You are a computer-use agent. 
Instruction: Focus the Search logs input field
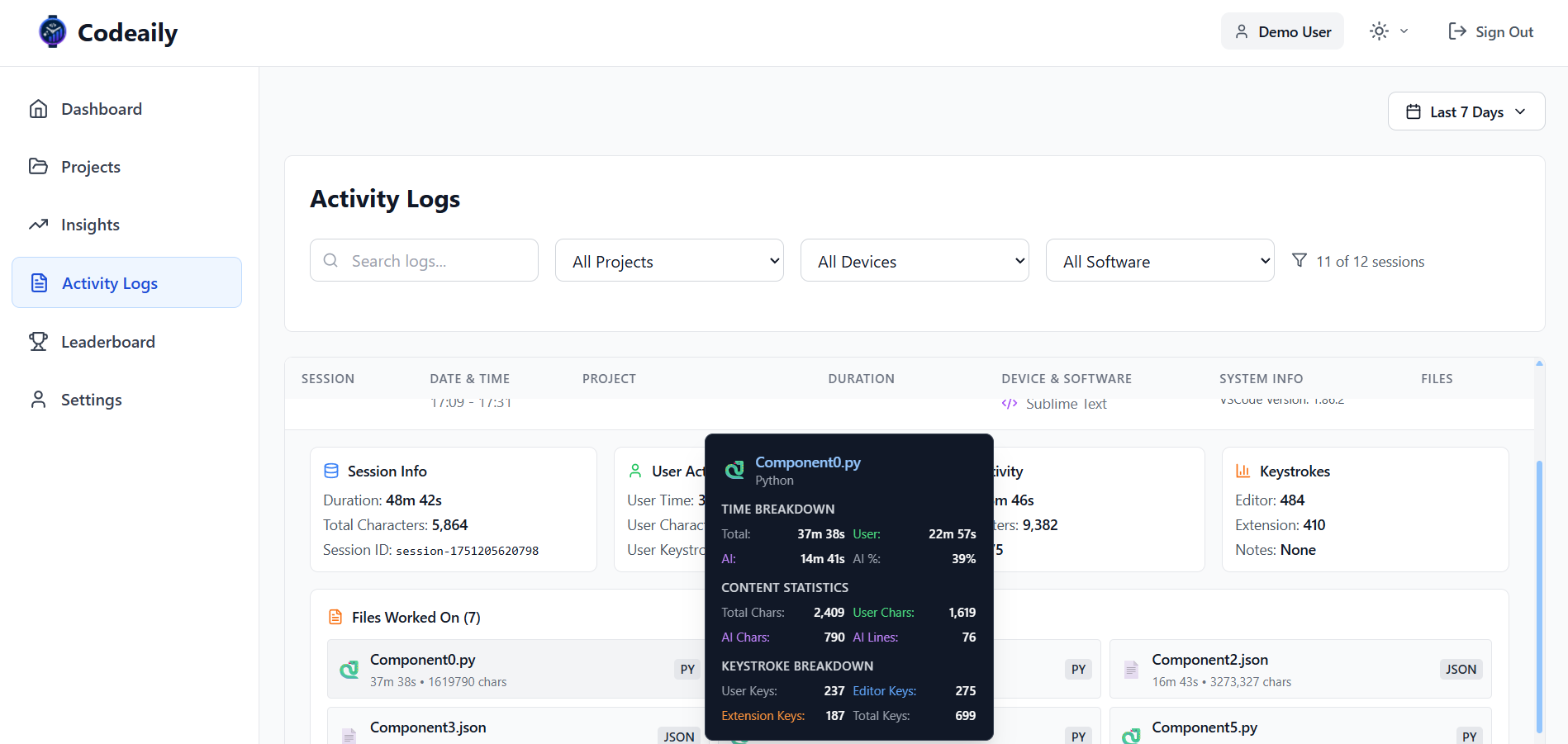pos(424,261)
